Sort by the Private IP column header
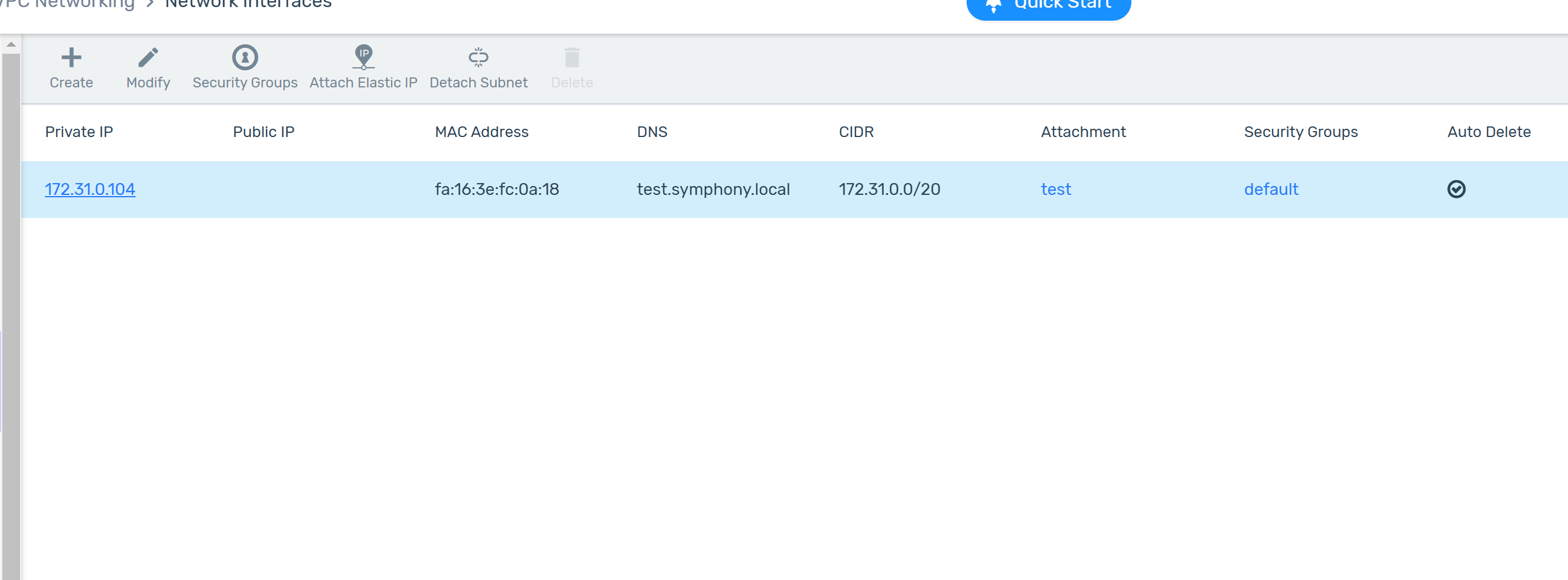The height and width of the screenshot is (580, 1568). point(79,132)
